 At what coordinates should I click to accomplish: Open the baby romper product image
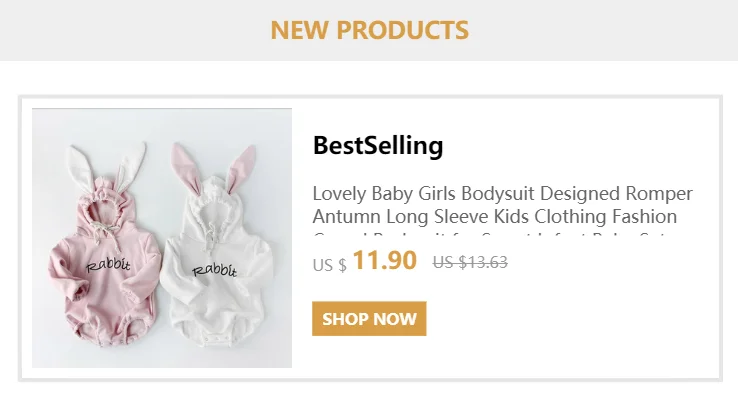click(162, 238)
